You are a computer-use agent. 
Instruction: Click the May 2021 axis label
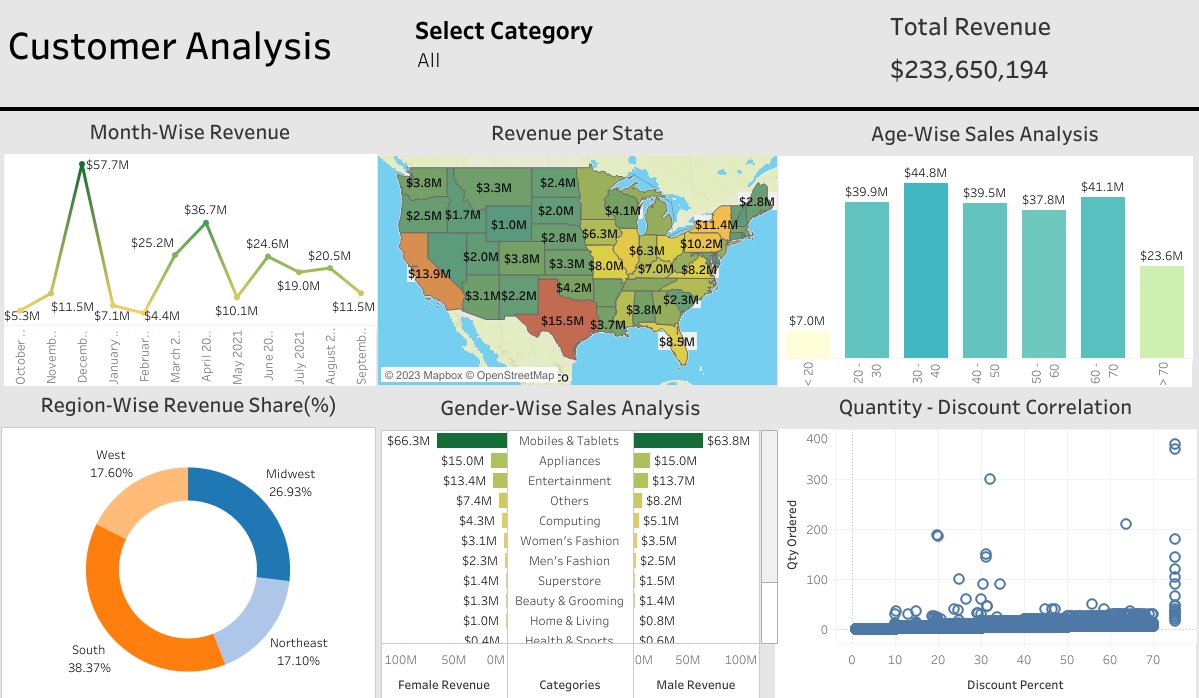[x=237, y=357]
